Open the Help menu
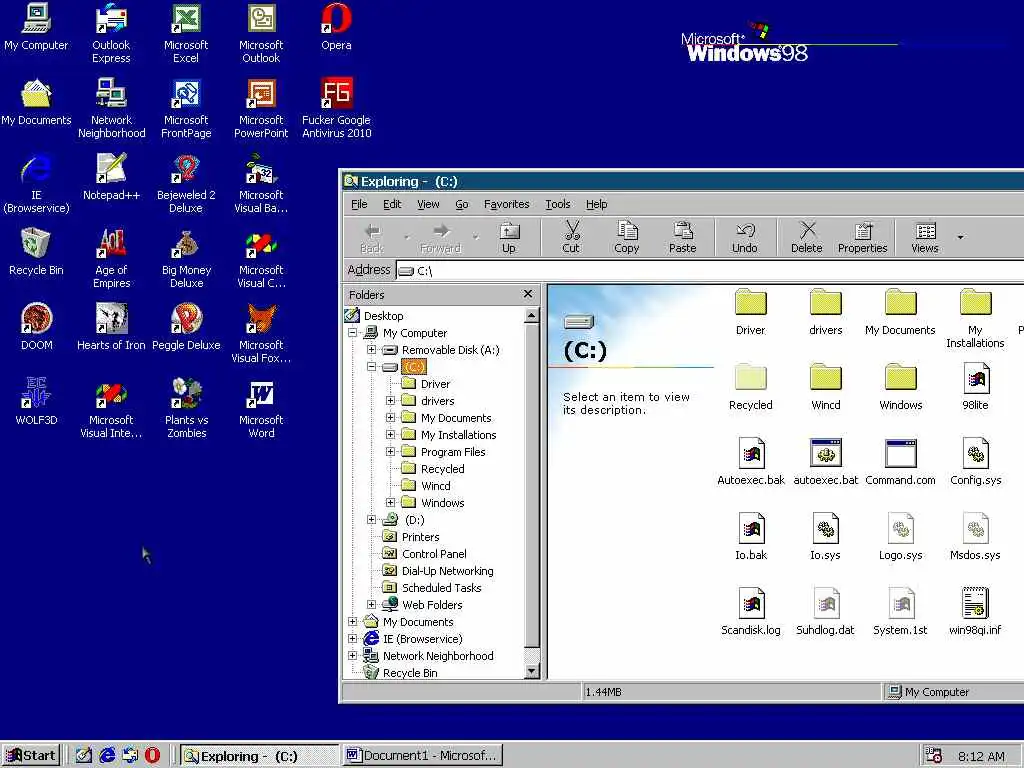Viewport: 1024px width, 768px height. coord(596,204)
